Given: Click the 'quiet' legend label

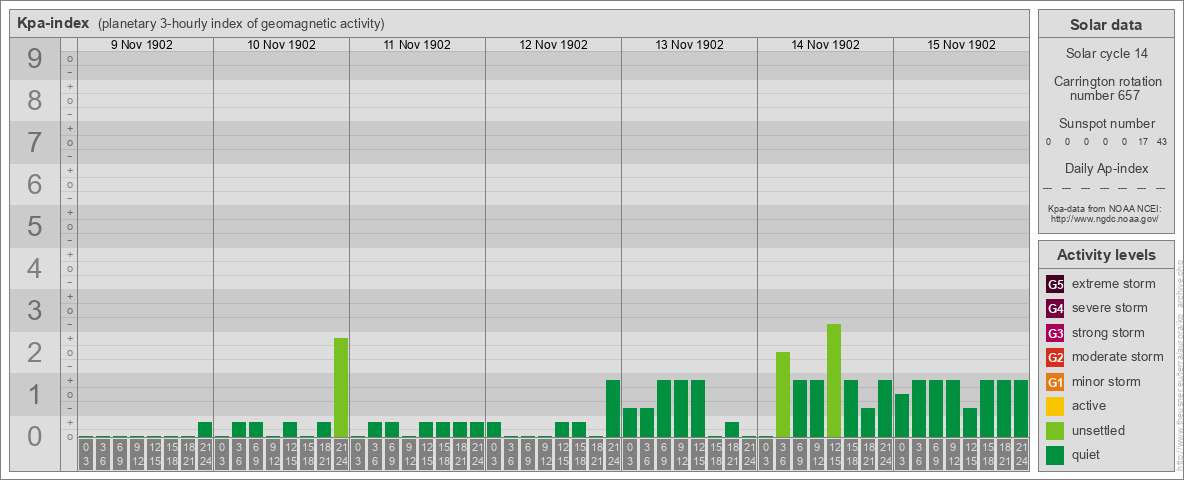Looking at the screenshot, I should coord(1088,454).
